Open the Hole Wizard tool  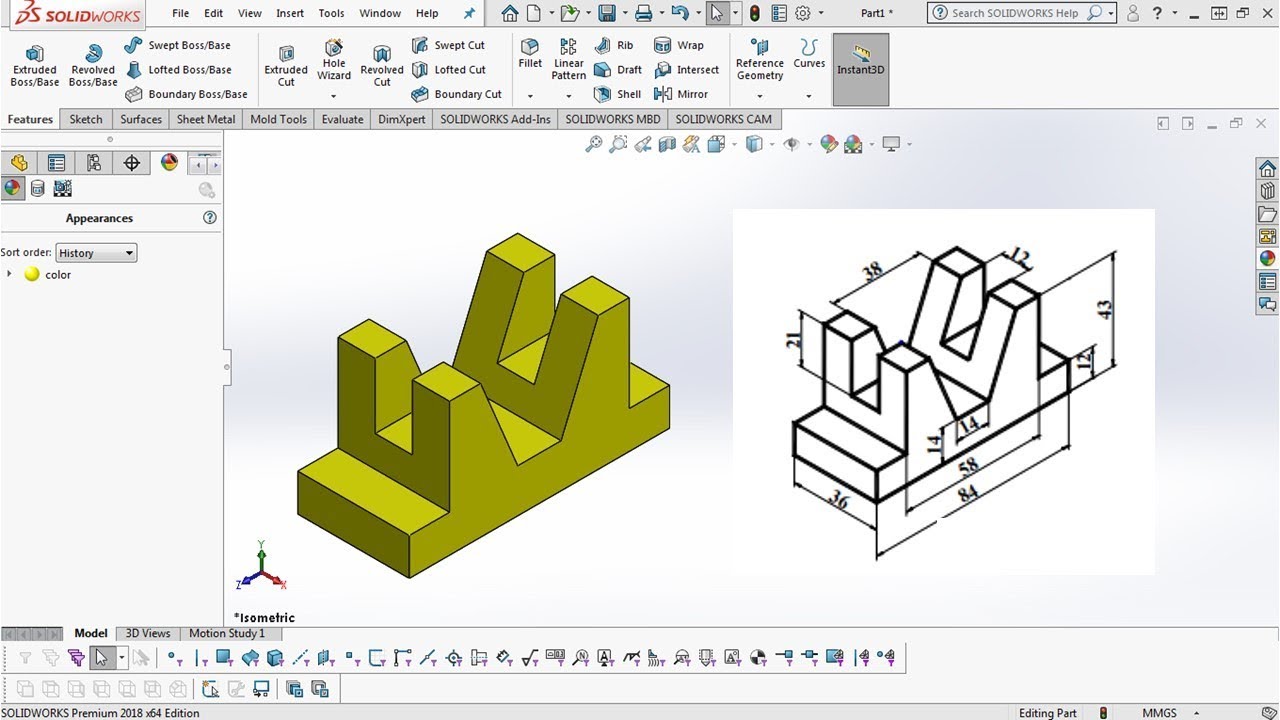point(334,60)
